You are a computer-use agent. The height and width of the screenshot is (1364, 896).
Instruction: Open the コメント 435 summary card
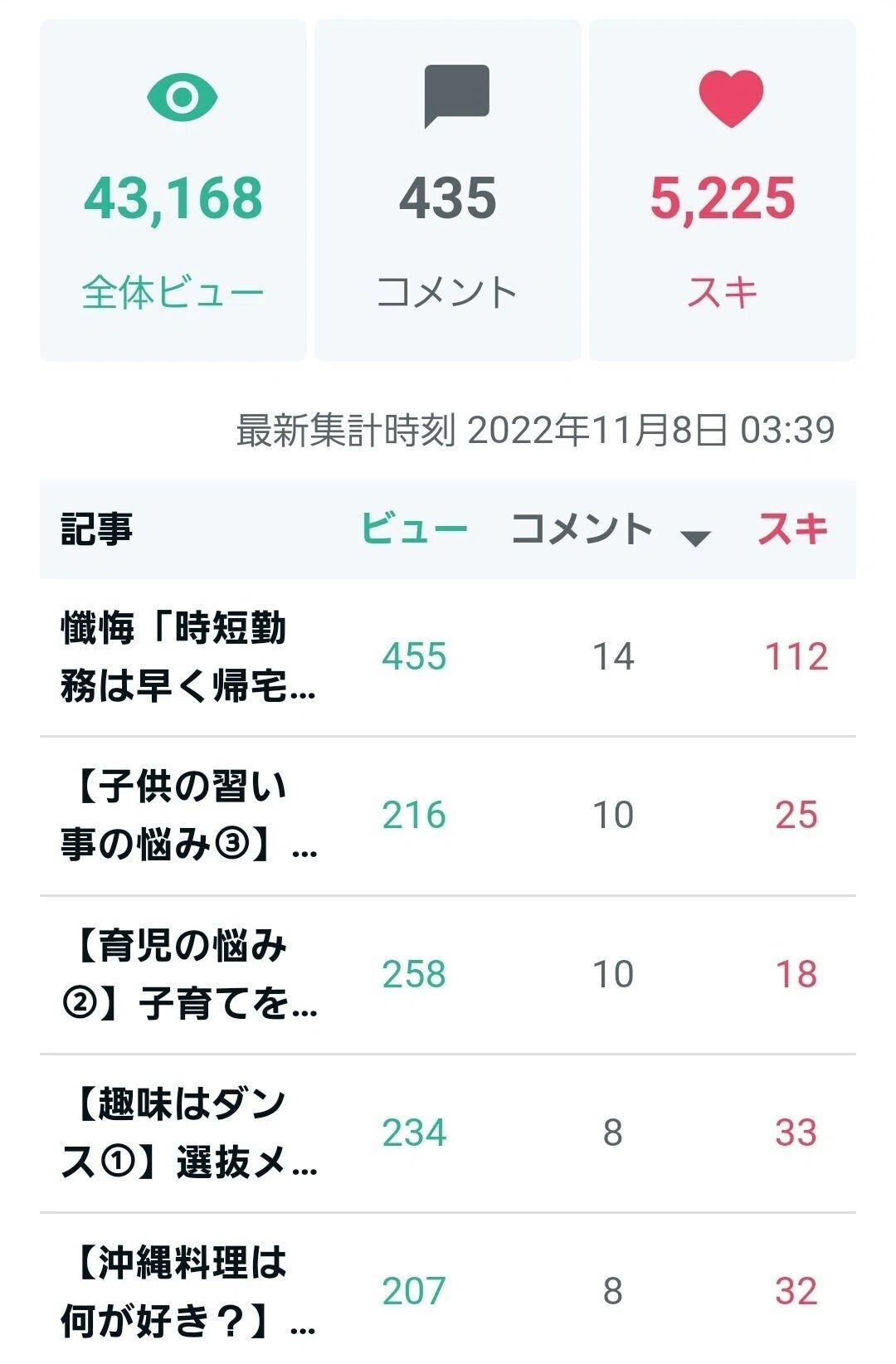click(x=448, y=190)
